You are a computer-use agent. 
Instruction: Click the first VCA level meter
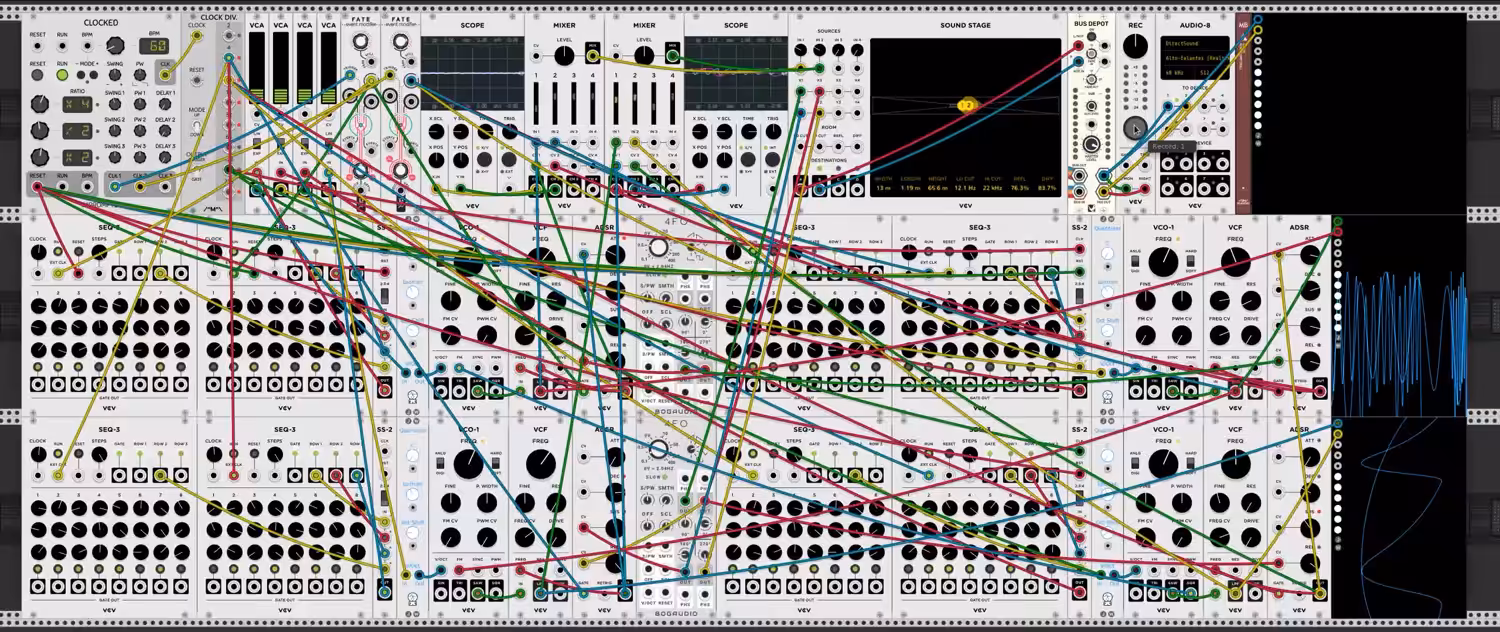click(257, 70)
